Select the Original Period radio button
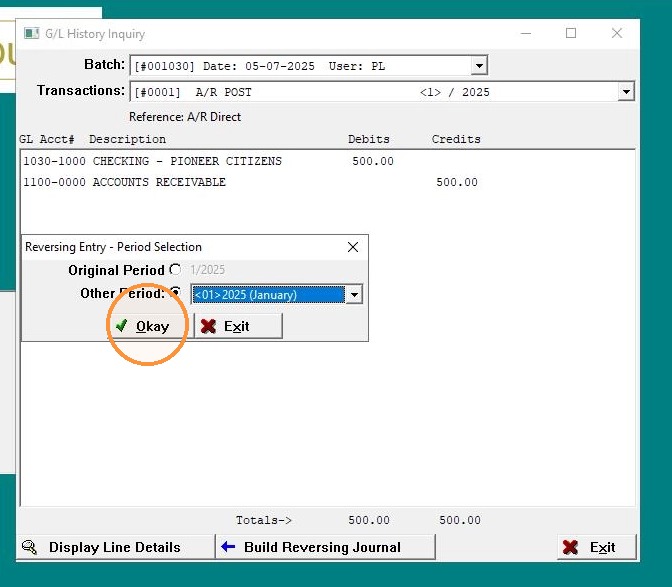The width and height of the screenshot is (672, 587). [x=175, y=270]
